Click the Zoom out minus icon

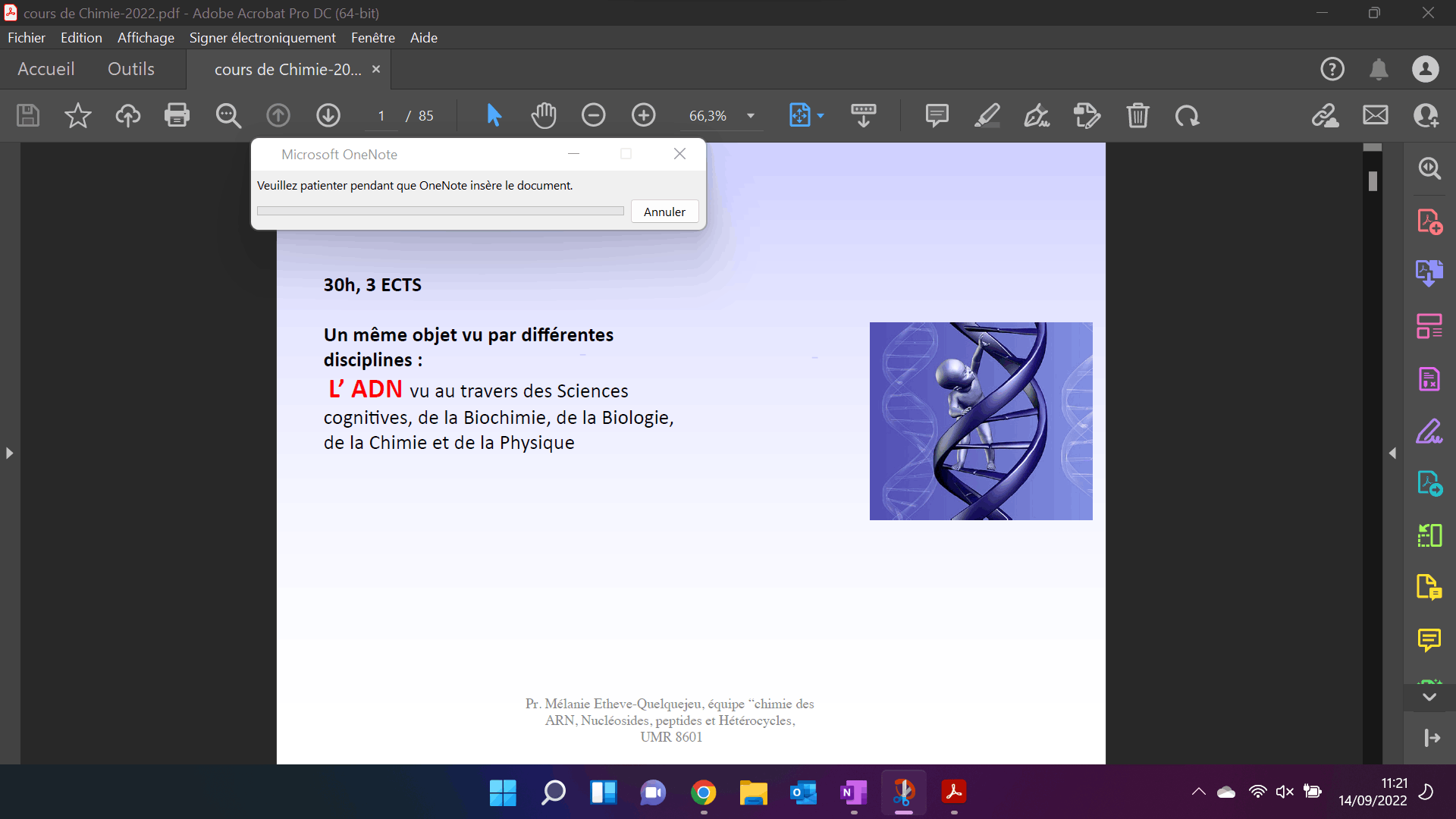593,115
